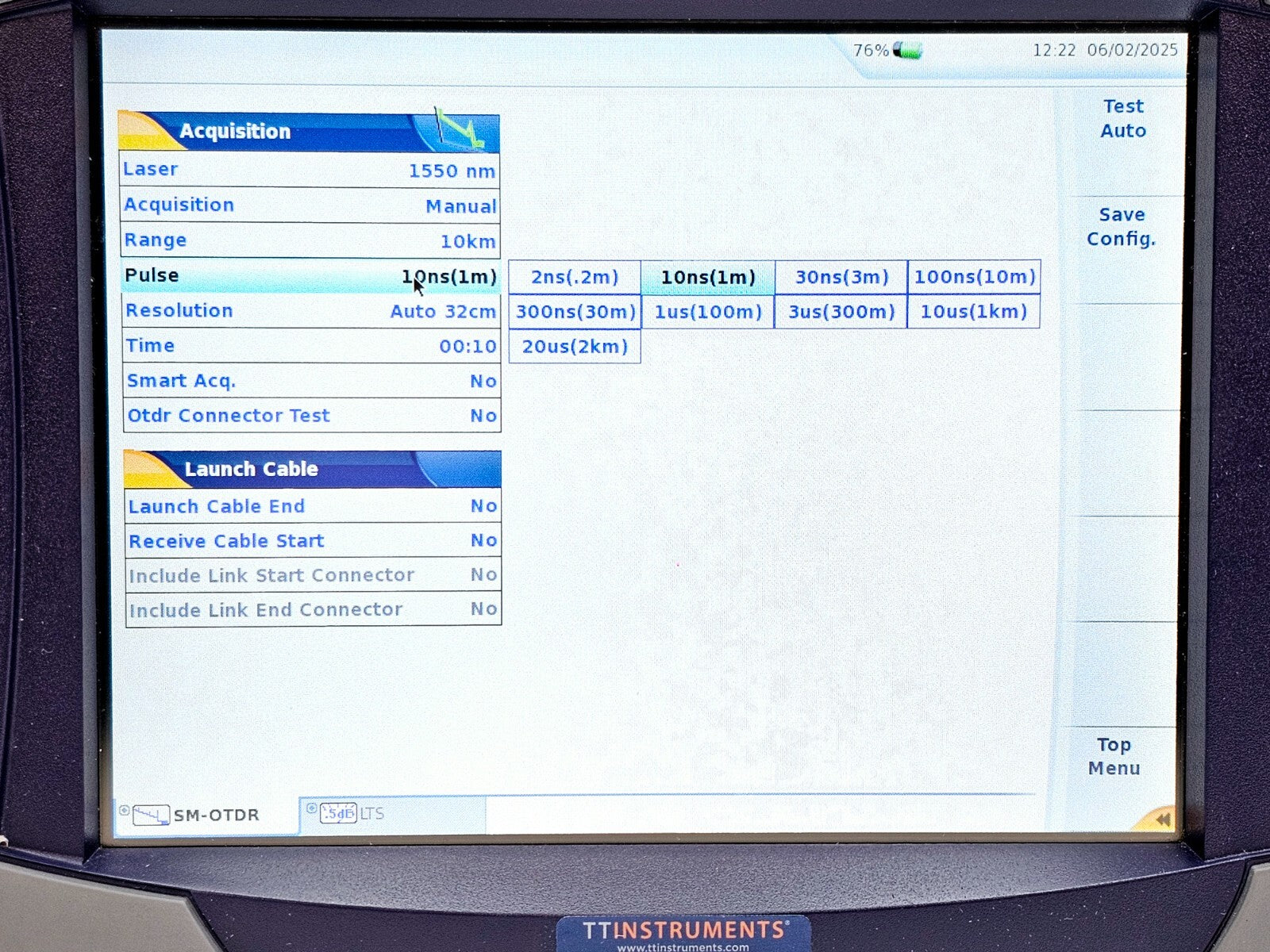Choose the 20us(2km) pulse option
This screenshot has width=1270, height=952.
[575, 347]
